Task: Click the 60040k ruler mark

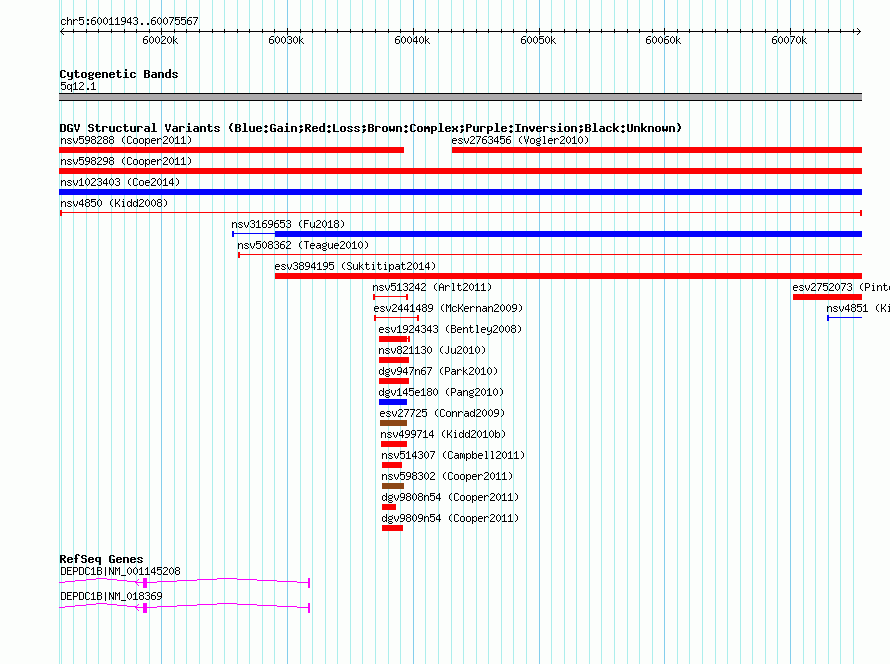Action: coord(412,40)
